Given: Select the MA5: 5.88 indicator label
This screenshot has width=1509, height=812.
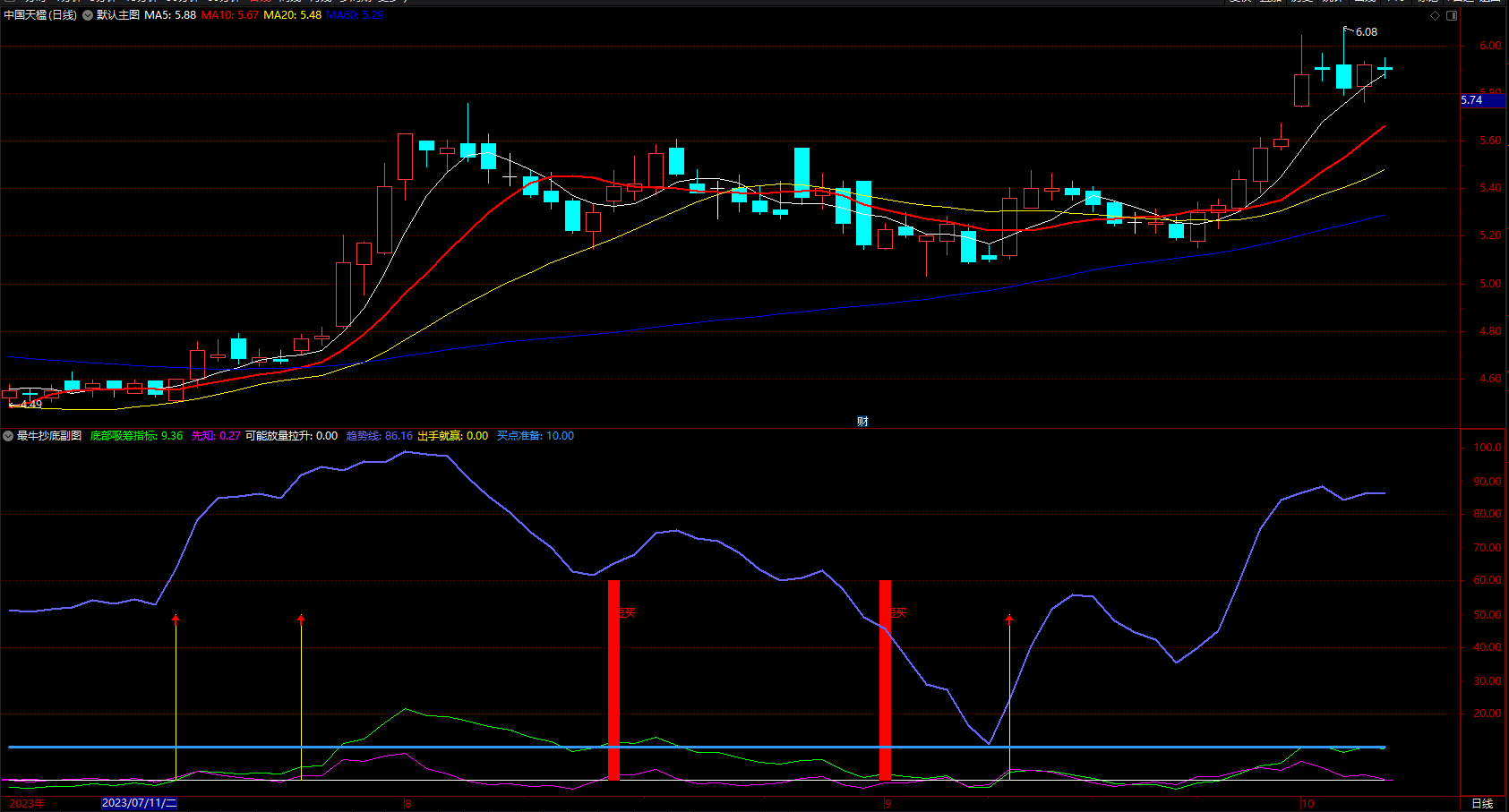Looking at the screenshot, I should (170, 15).
